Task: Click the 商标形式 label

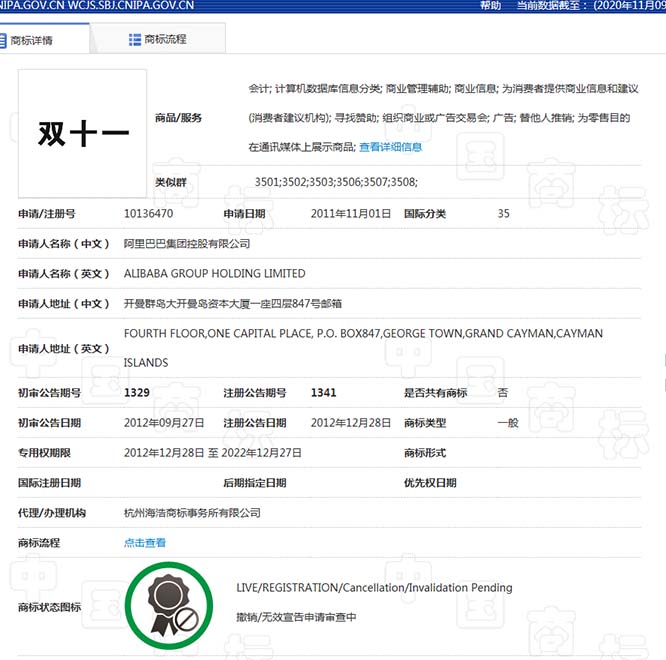Action: (425, 453)
